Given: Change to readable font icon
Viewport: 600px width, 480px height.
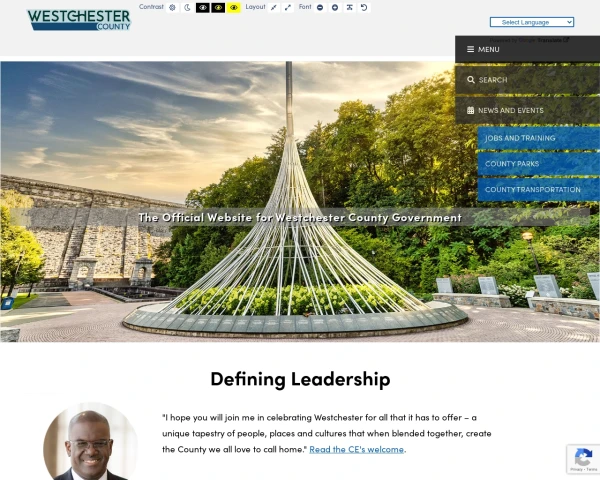Looking at the screenshot, I should (349, 8).
